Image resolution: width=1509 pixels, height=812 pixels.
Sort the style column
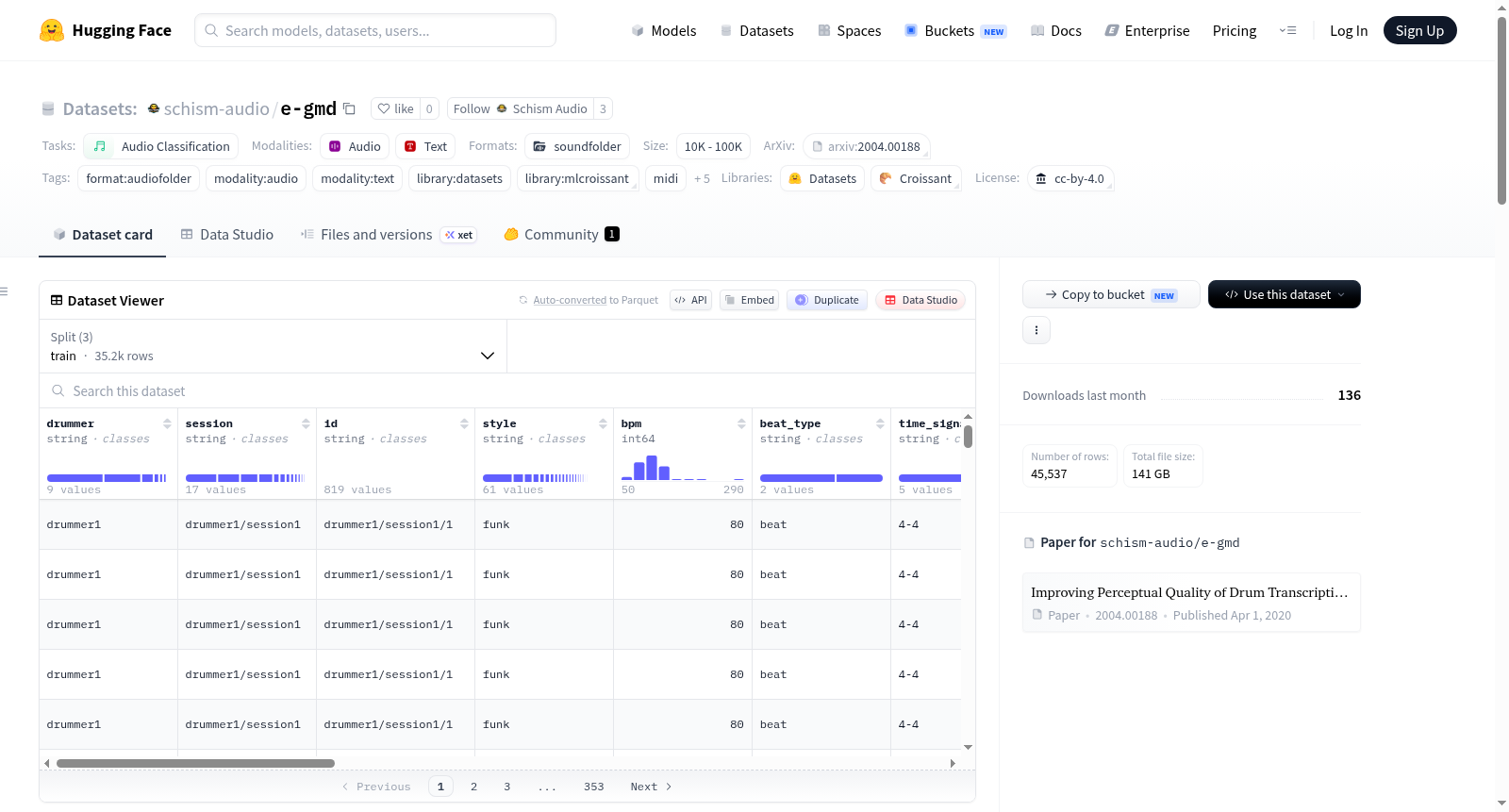coord(603,423)
